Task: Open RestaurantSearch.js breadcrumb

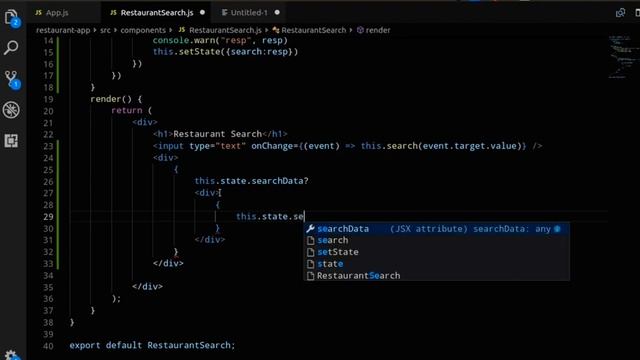Action: point(220,30)
